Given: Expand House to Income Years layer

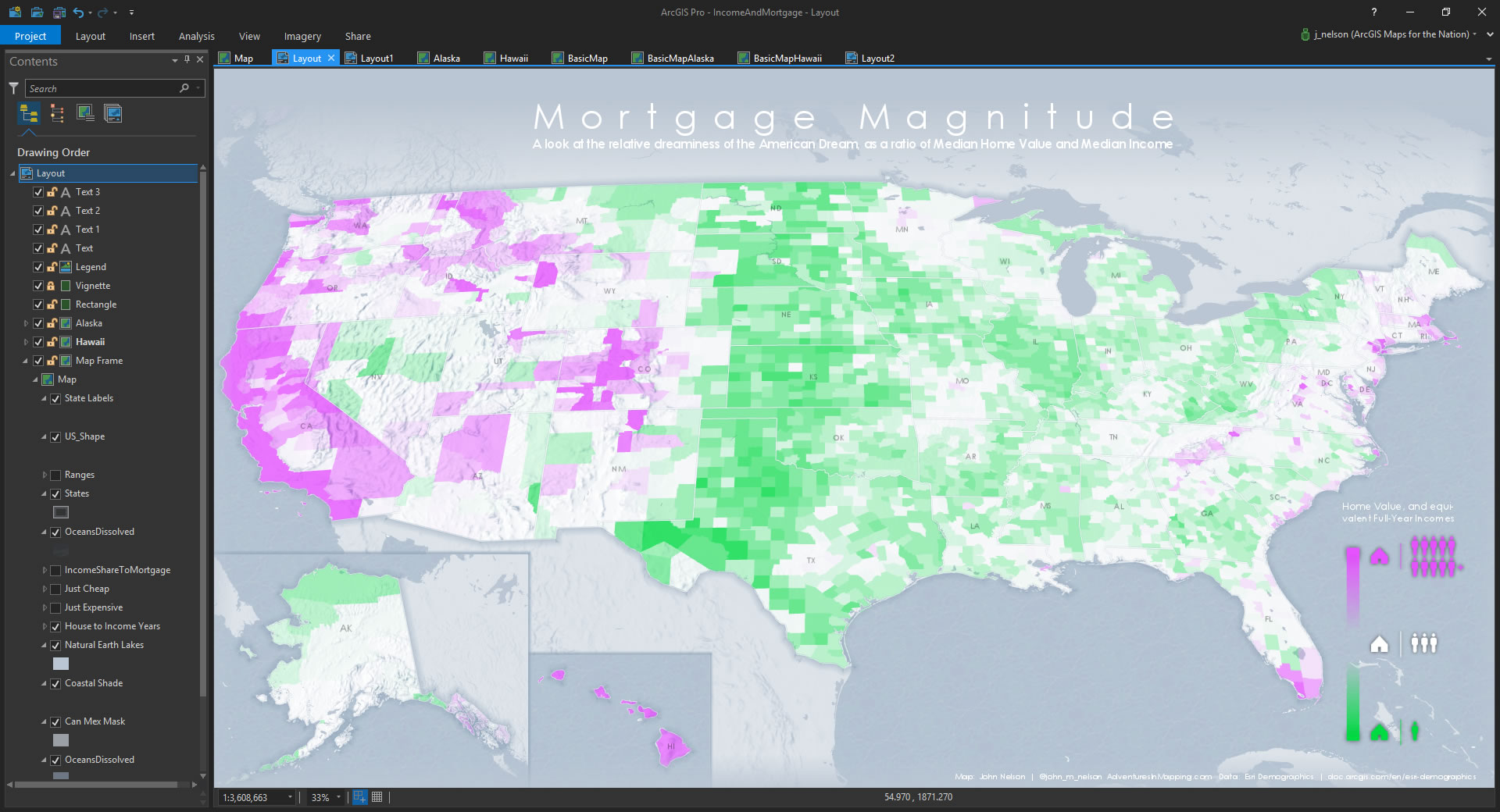Looking at the screenshot, I should point(45,626).
